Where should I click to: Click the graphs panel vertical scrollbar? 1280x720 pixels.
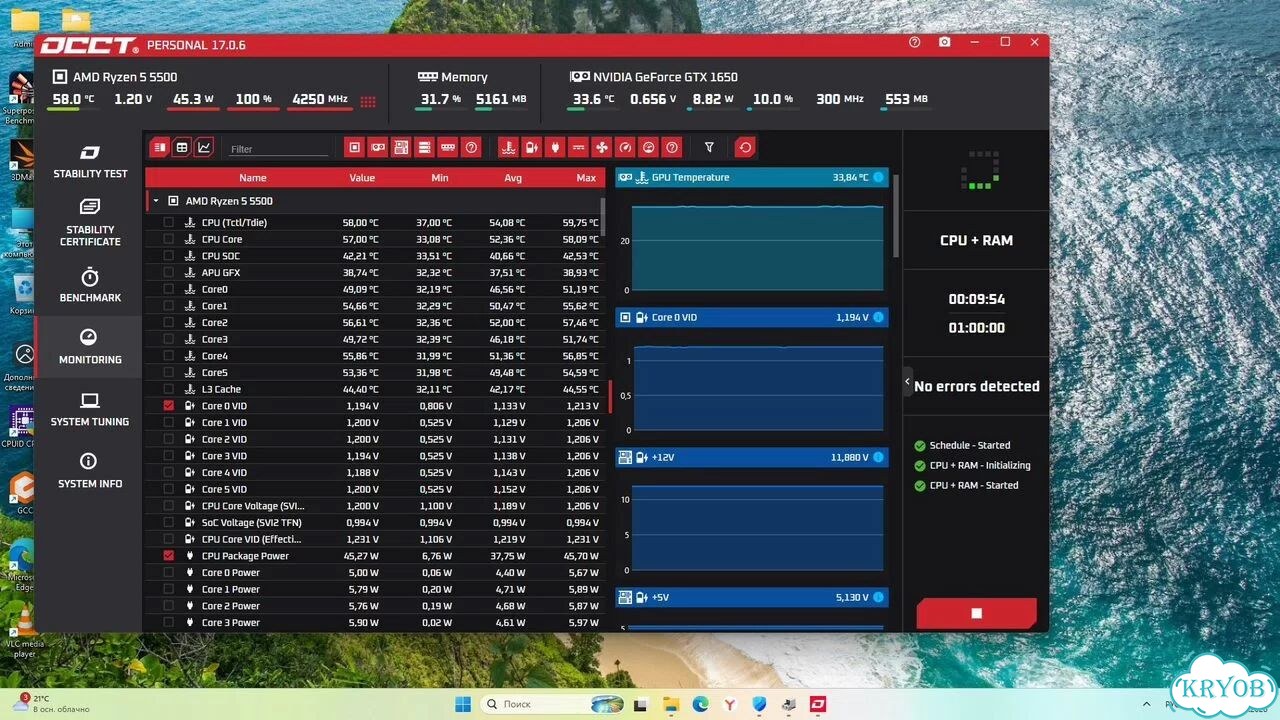click(895, 215)
